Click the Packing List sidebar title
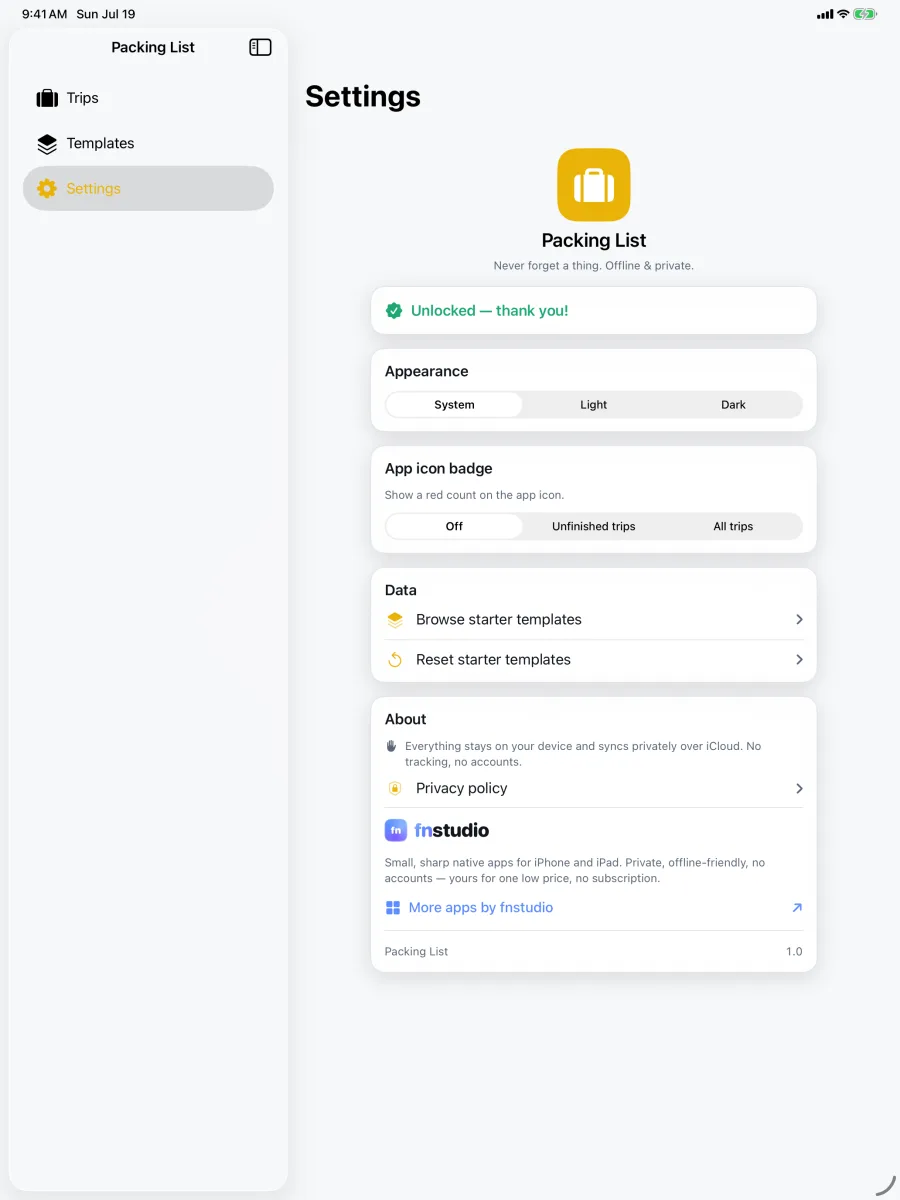The width and height of the screenshot is (900, 1200). (x=153, y=47)
